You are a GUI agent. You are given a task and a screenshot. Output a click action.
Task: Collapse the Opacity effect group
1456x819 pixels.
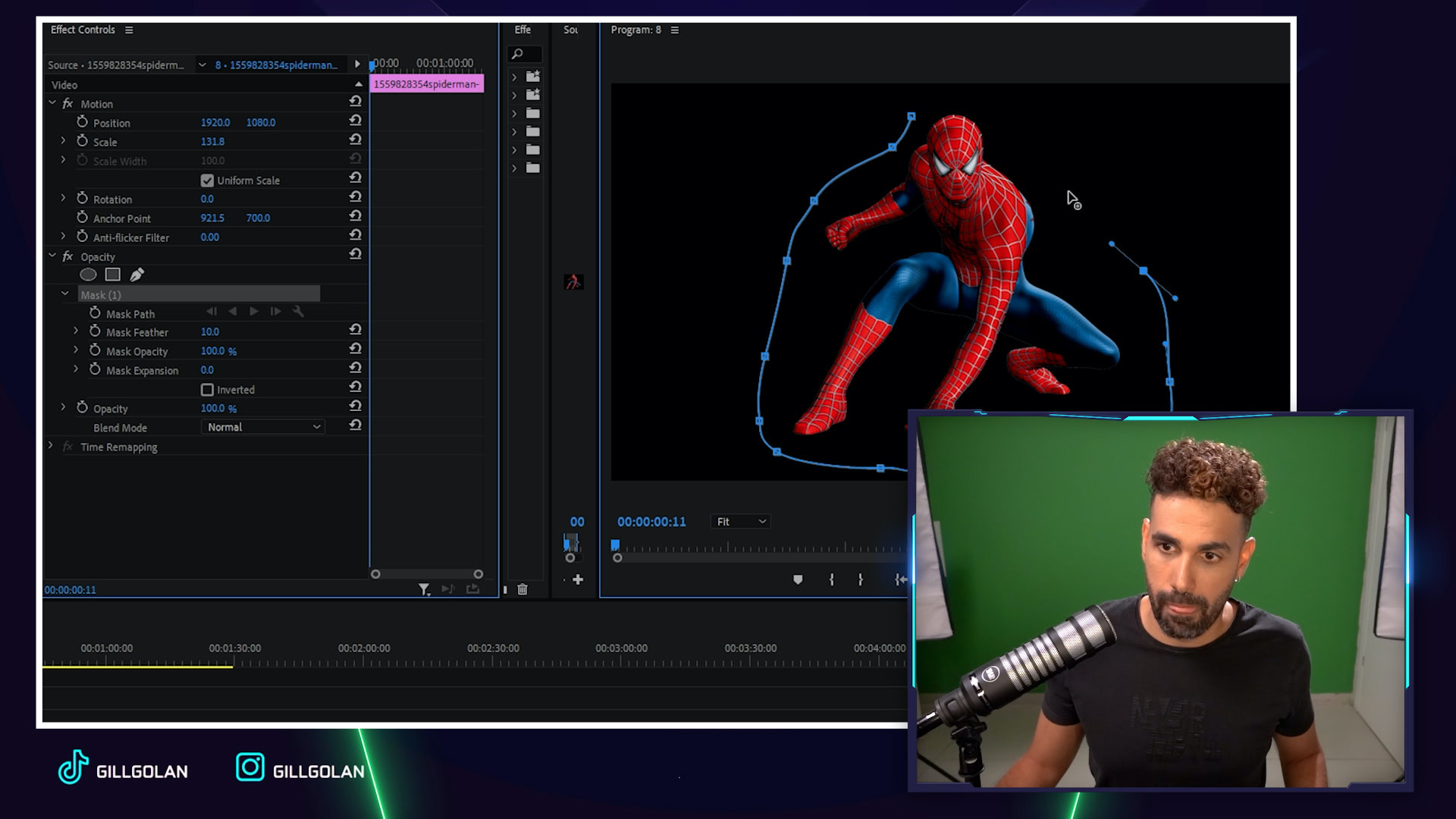52,256
